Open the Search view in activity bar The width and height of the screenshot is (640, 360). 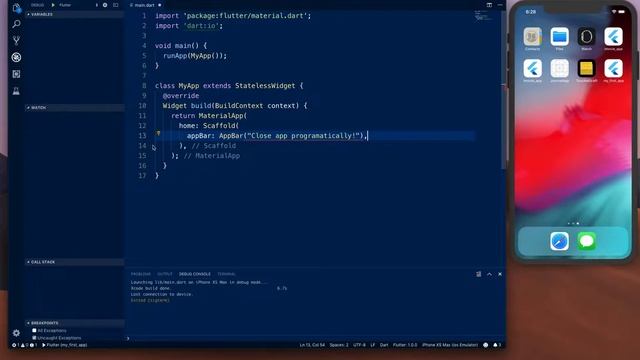coord(16,24)
